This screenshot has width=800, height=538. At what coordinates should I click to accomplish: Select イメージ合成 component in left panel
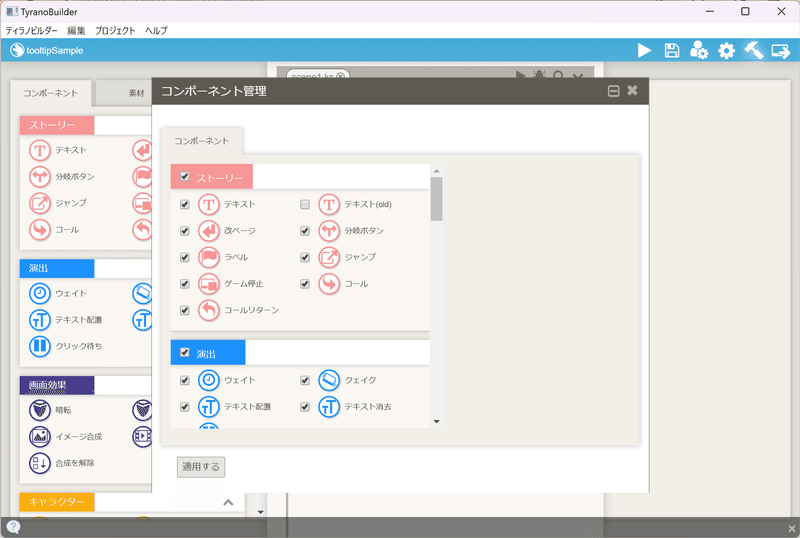pyautogui.click(x=66, y=436)
